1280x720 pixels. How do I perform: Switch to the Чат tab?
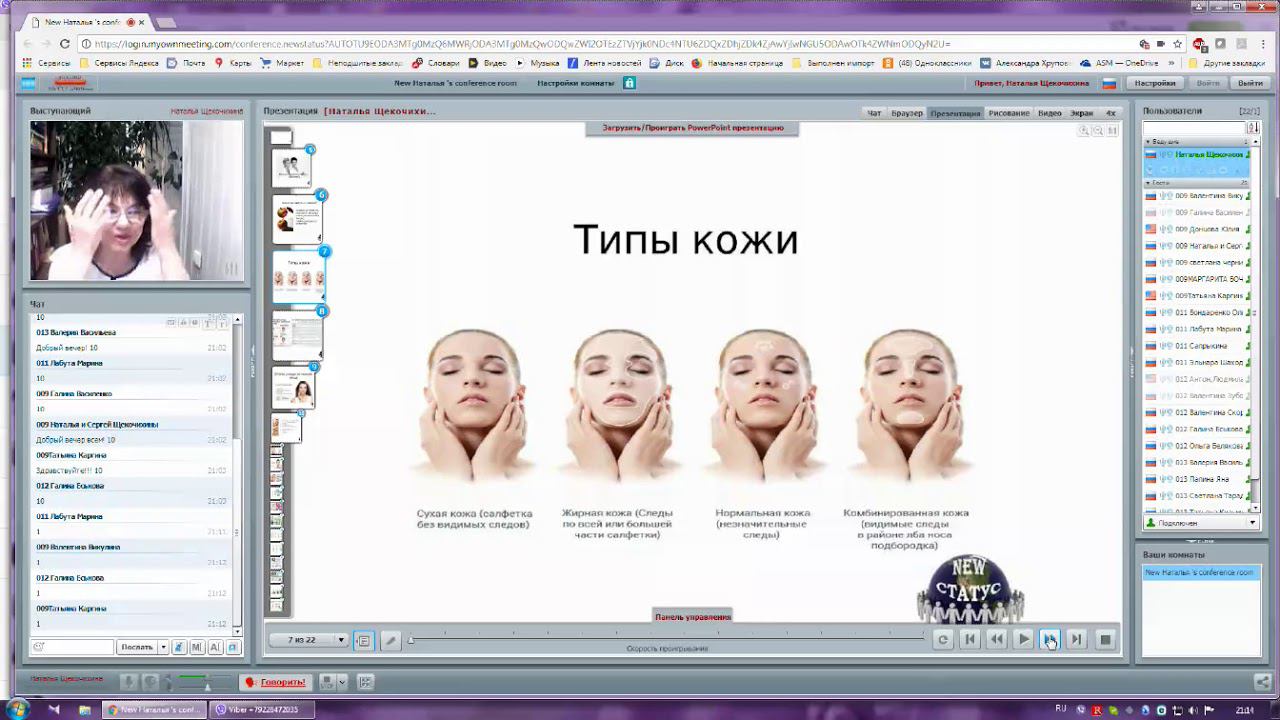point(874,113)
